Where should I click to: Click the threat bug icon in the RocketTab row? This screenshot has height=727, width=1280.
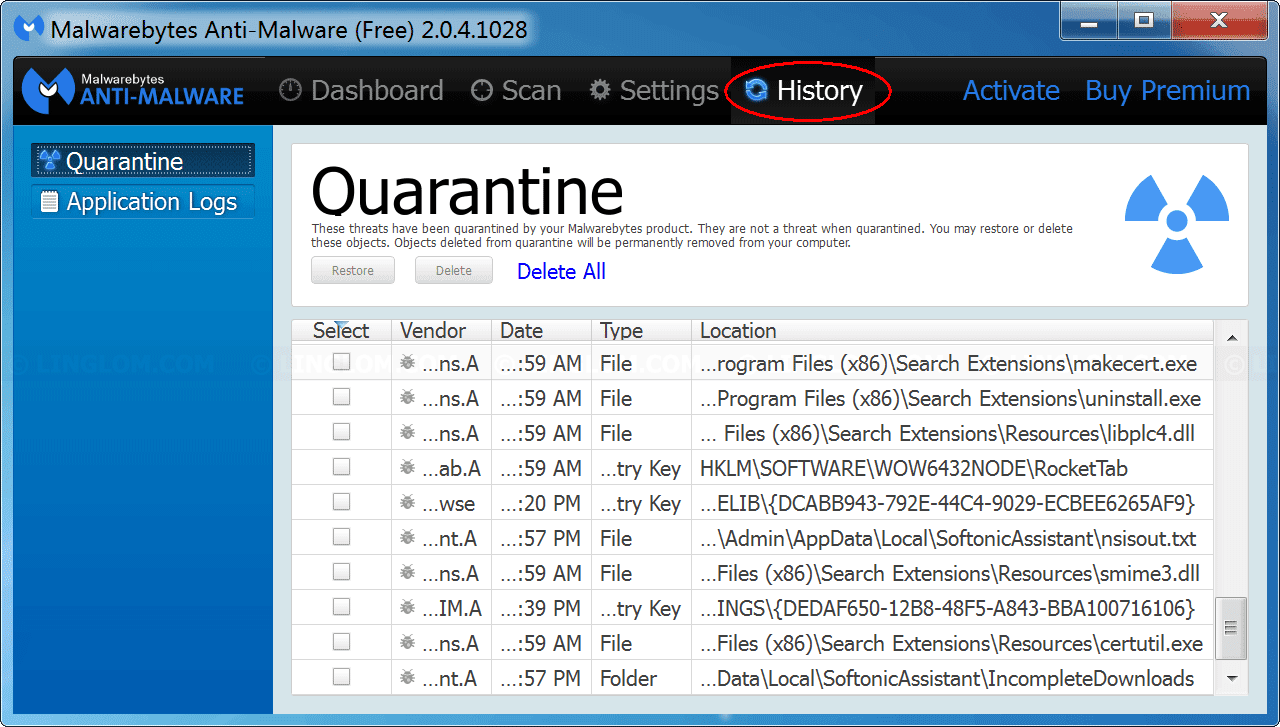407,468
